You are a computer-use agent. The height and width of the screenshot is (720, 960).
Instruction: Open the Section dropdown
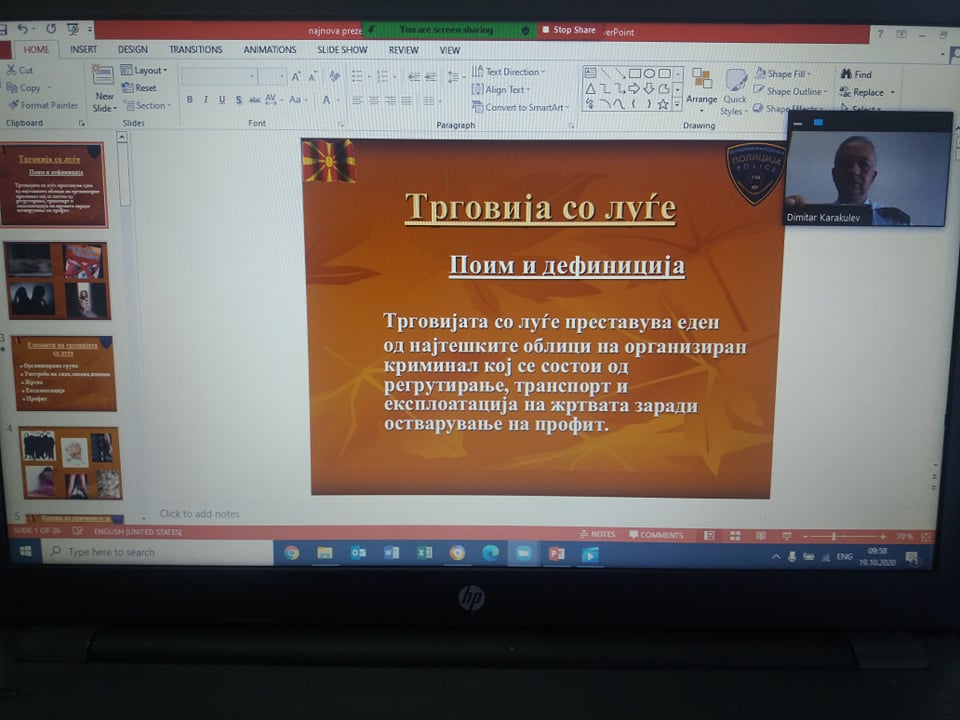pyautogui.click(x=147, y=105)
